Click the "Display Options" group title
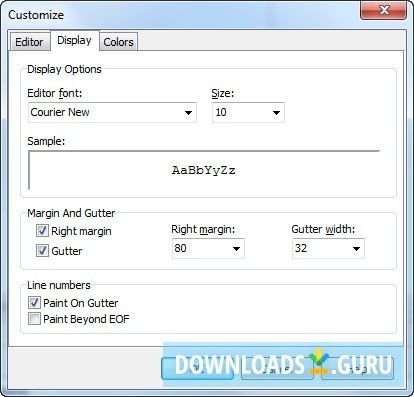Image resolution: width=414 pixels, height=397 pixels. coord(64,69)
